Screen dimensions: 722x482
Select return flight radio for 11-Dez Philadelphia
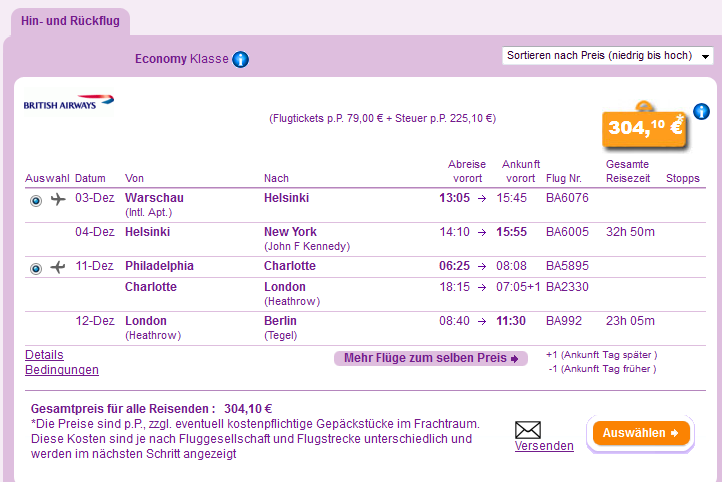point(35,268)
